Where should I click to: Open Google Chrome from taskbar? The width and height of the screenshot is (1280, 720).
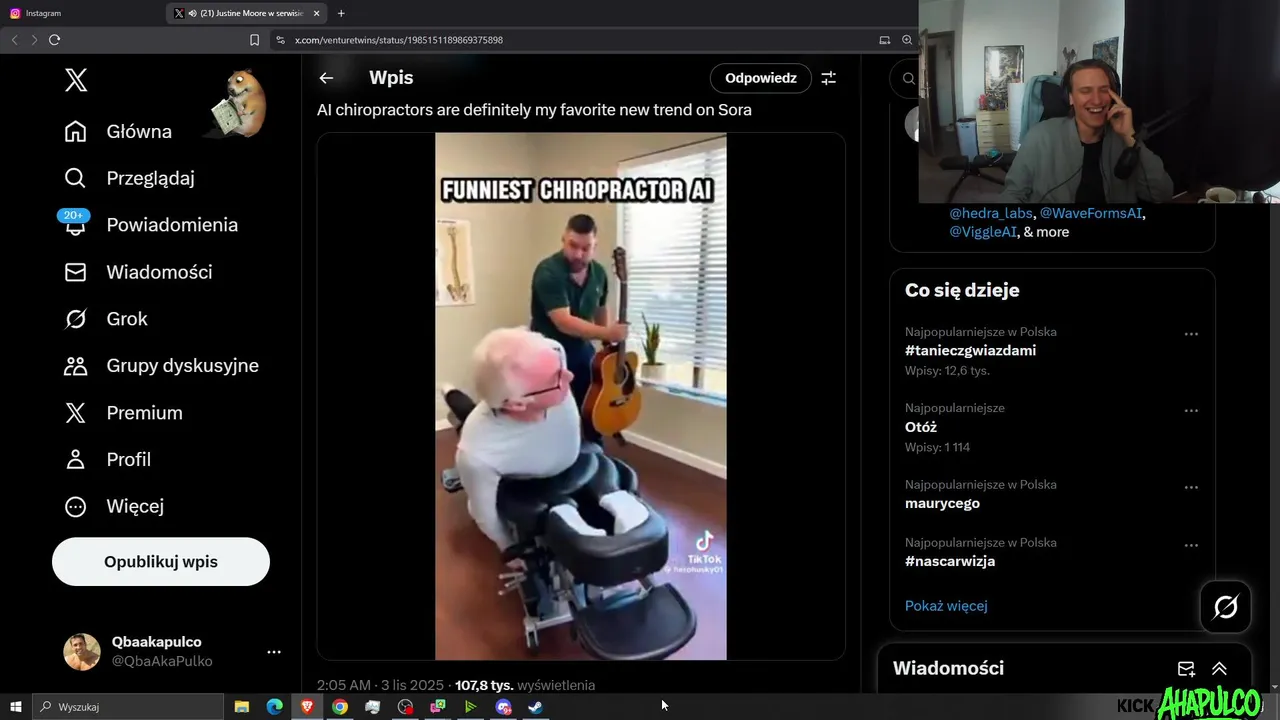click(x=340, y=707)
